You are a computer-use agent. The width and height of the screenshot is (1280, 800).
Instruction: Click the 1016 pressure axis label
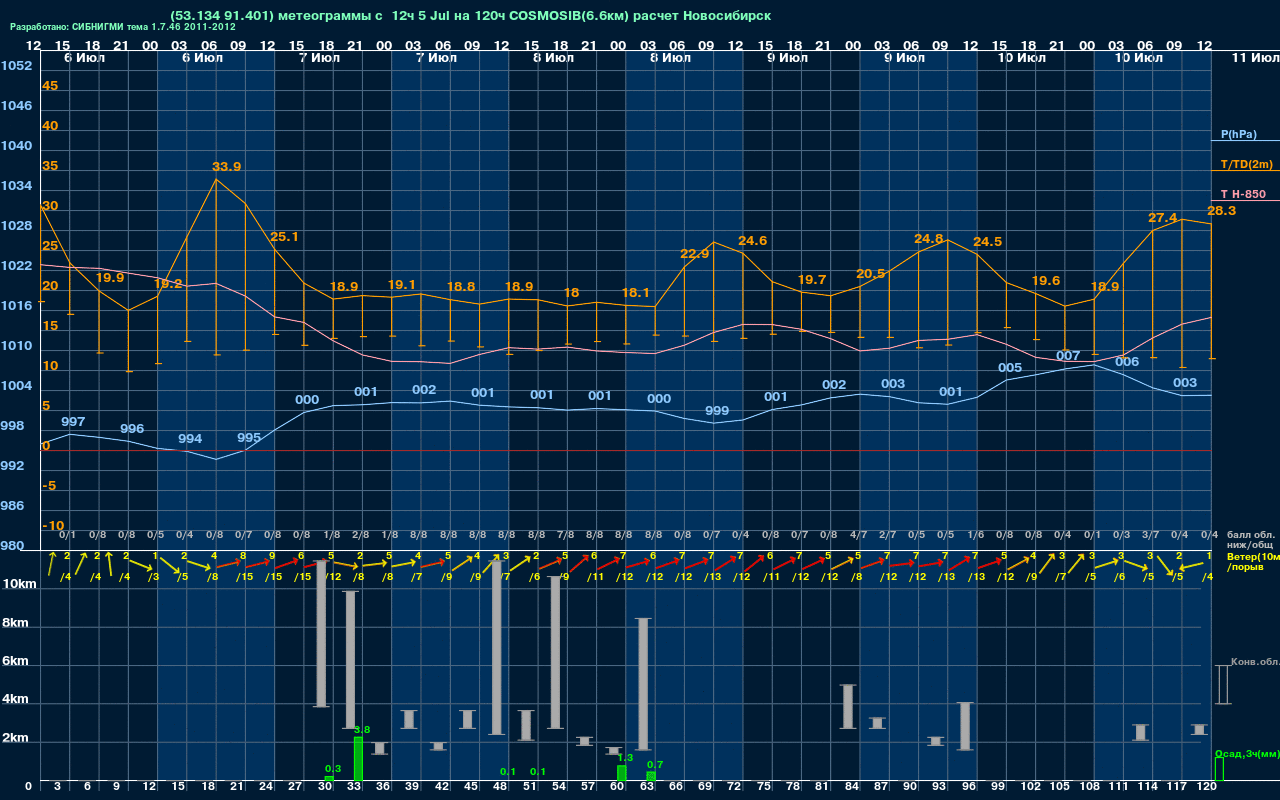[16, 306]
